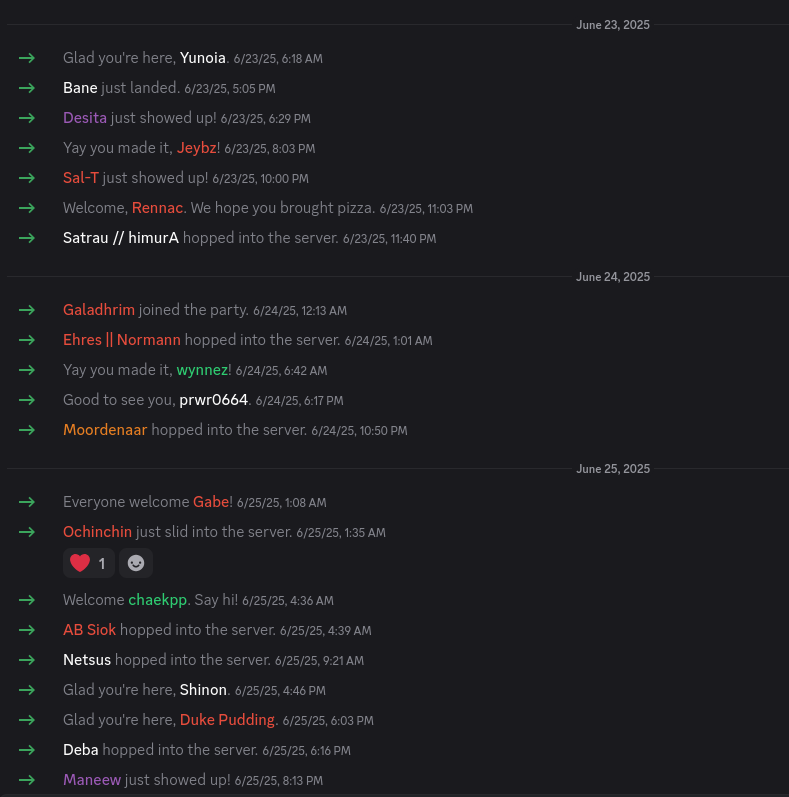This screenshot has width=789, height=797.
Task: Click the Ochinchin username
Action: click(x=97, y=532)
